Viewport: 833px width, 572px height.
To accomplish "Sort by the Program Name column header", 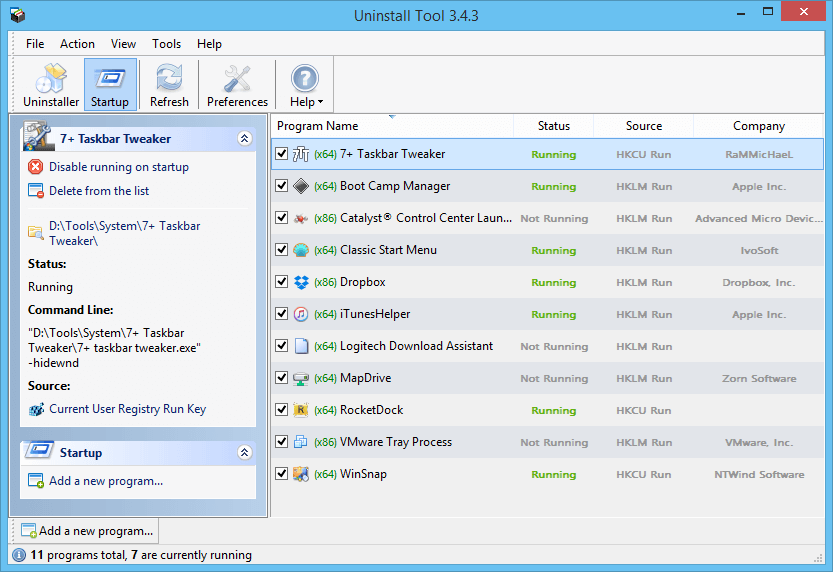I will 393,126.
